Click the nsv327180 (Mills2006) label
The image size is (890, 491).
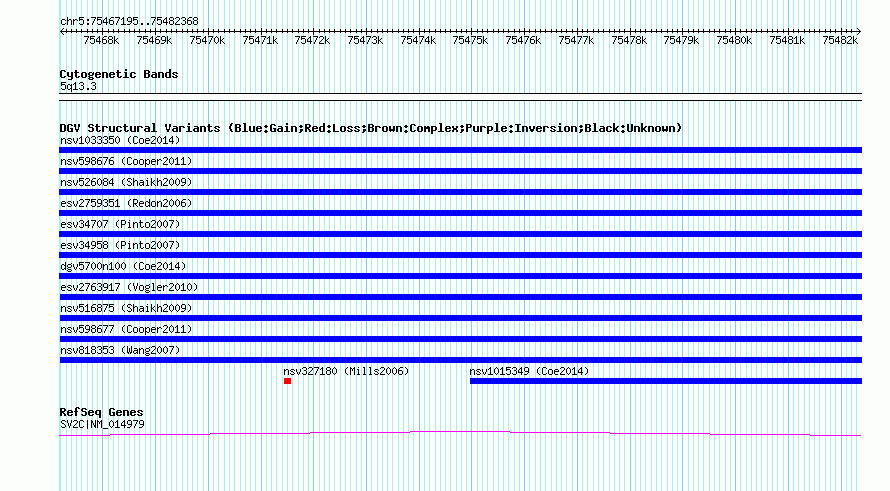click(346, 371)
